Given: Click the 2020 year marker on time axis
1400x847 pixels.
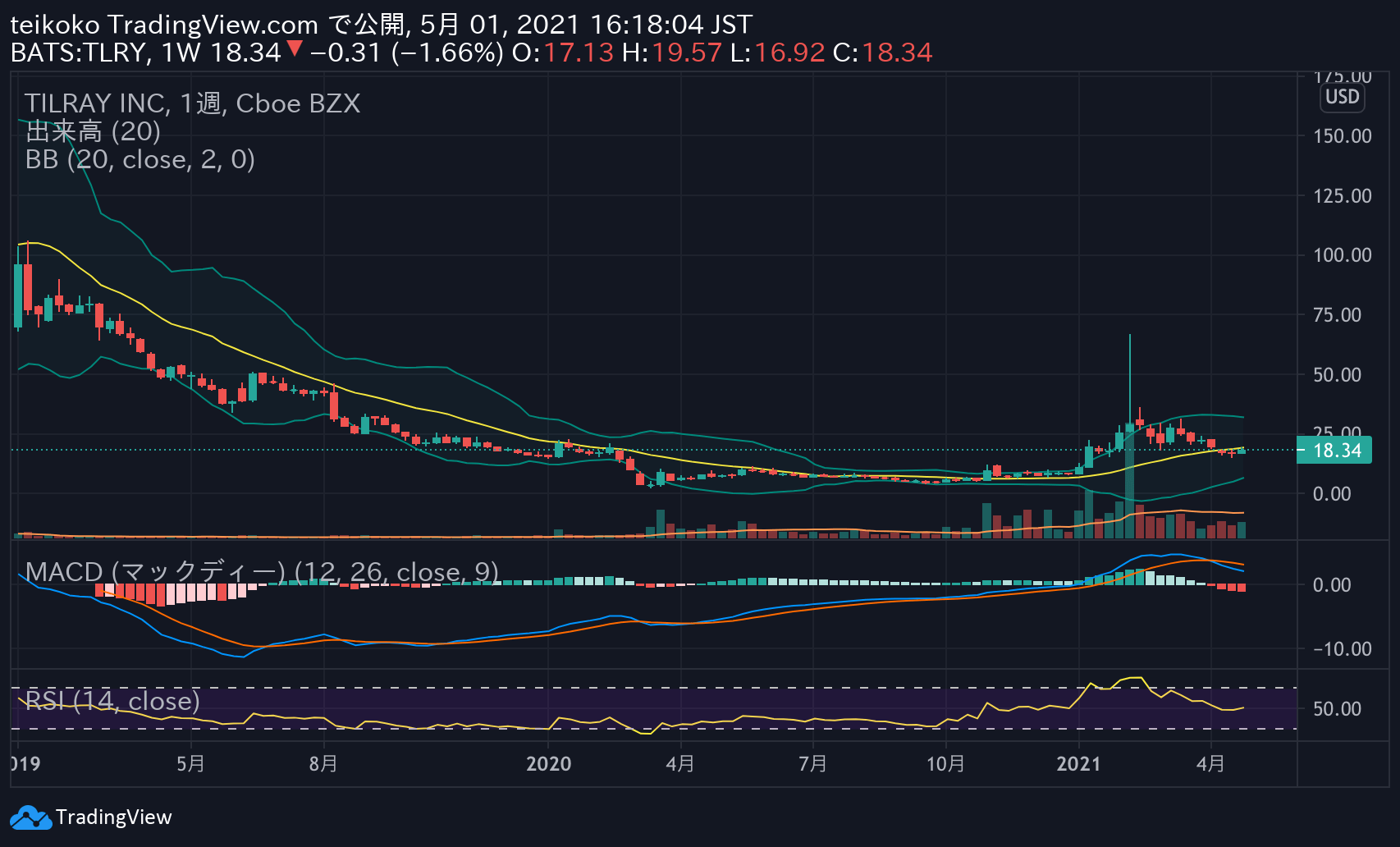Looking at the screenshot, I should [548, 764].
